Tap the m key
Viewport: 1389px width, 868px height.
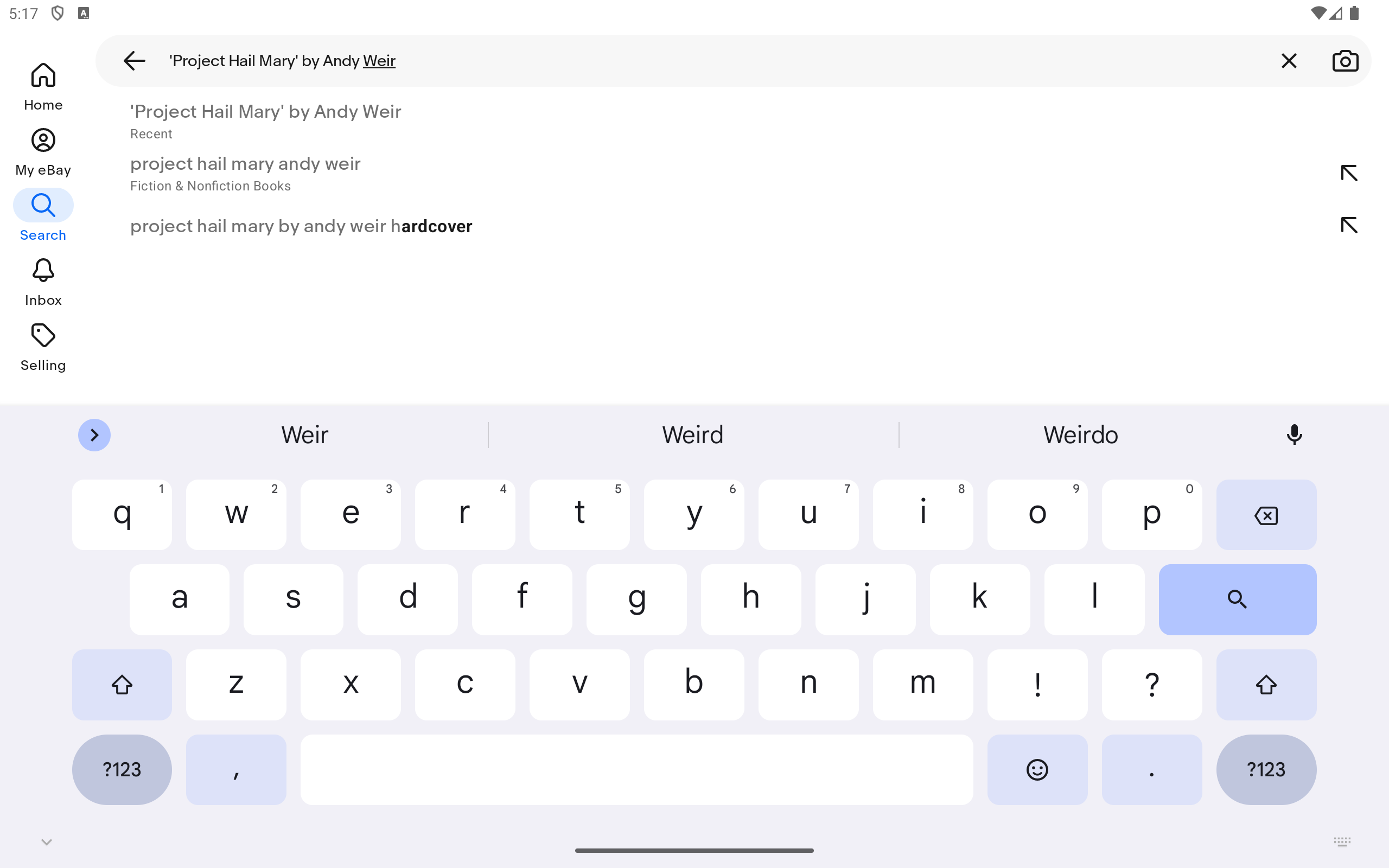923,684
